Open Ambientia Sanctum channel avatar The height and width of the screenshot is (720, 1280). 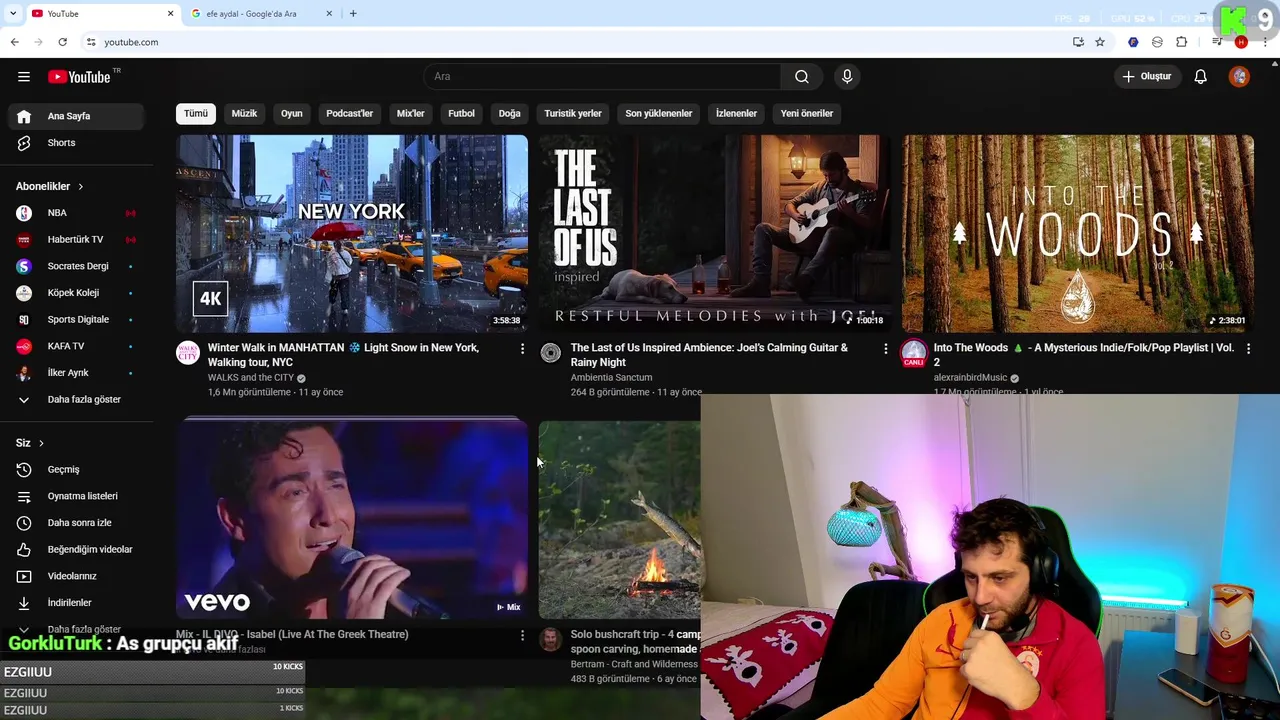551,352
